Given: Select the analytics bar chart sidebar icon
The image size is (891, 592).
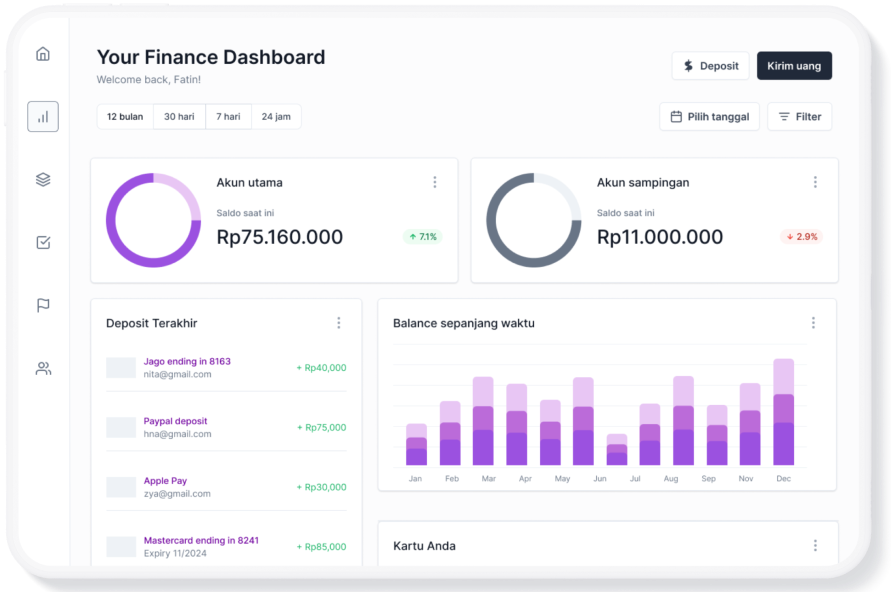Looking at the screenshot, I should click(42, 117).
